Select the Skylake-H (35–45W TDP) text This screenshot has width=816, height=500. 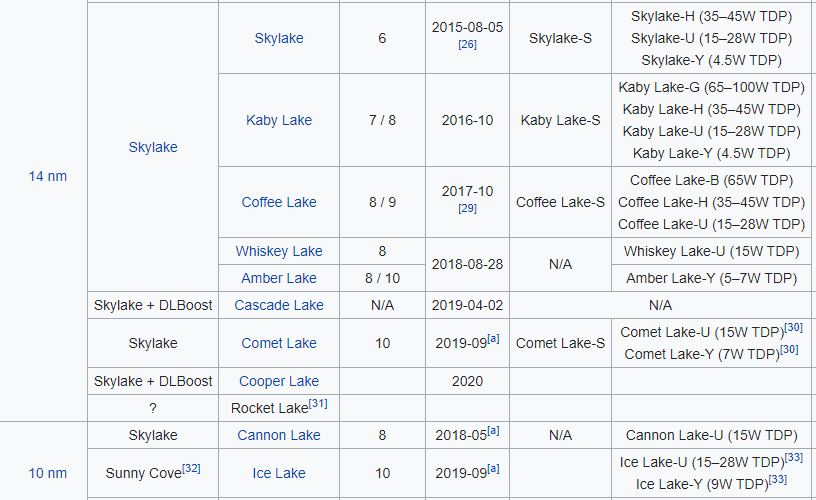[711, 16]
